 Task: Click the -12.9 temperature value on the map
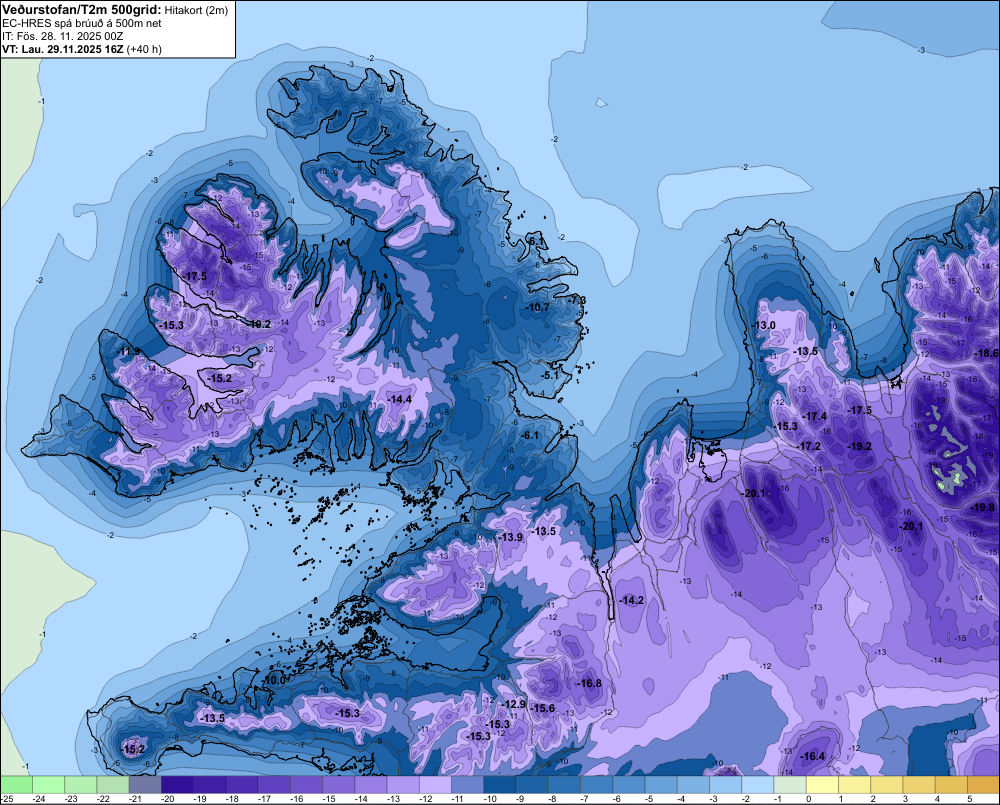514,704
